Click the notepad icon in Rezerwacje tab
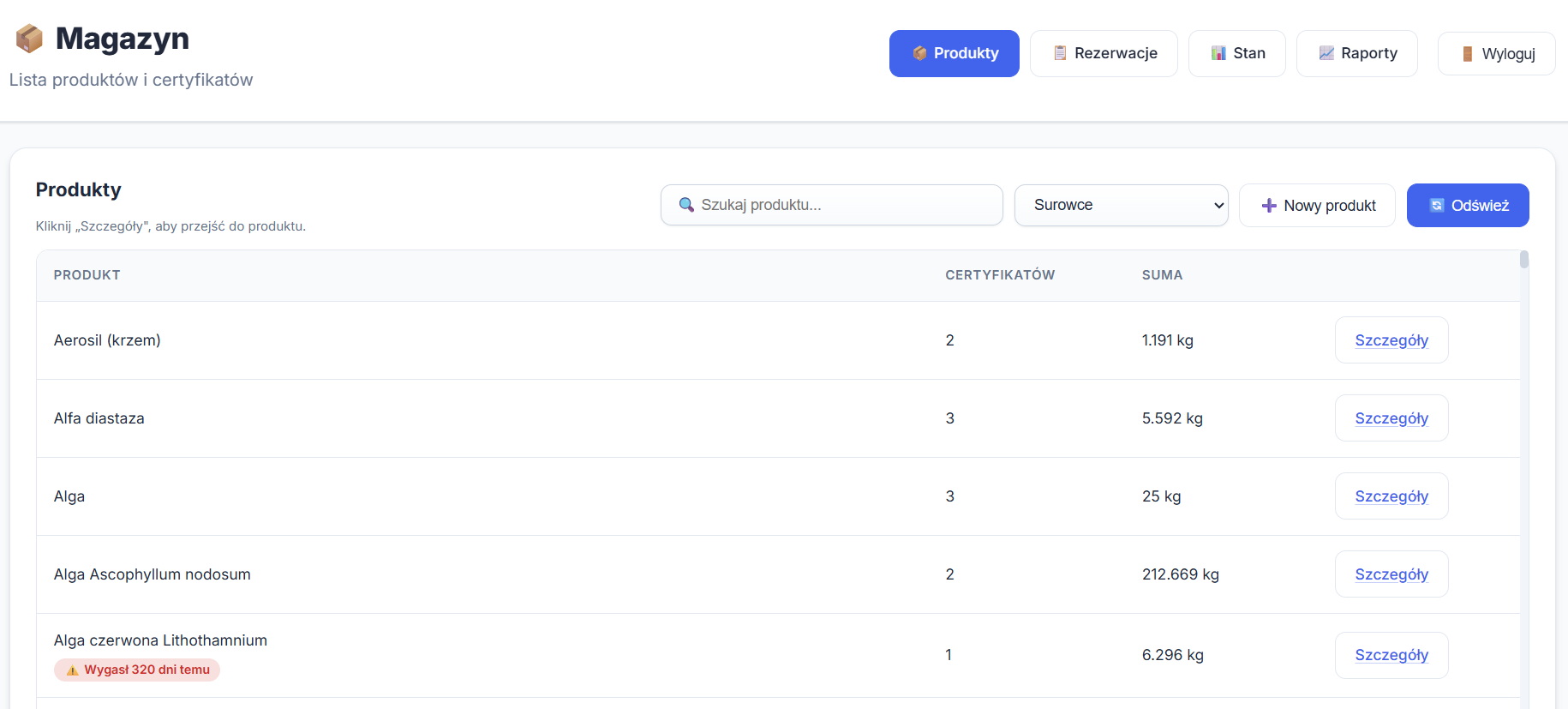1568x709 pixels. pos(1060,53)
